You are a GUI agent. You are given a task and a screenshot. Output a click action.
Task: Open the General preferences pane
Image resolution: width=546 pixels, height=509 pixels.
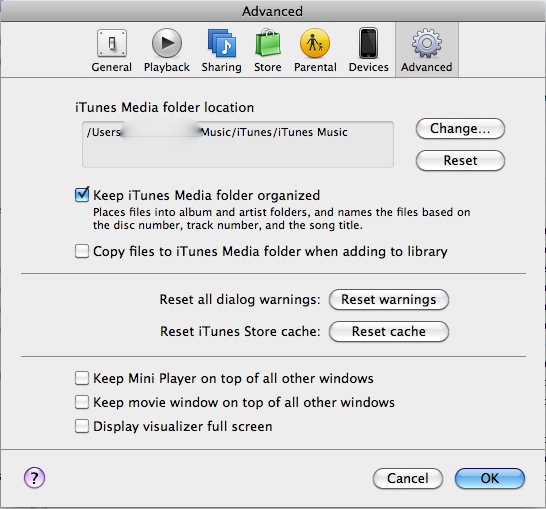click(x=111, y=50)
